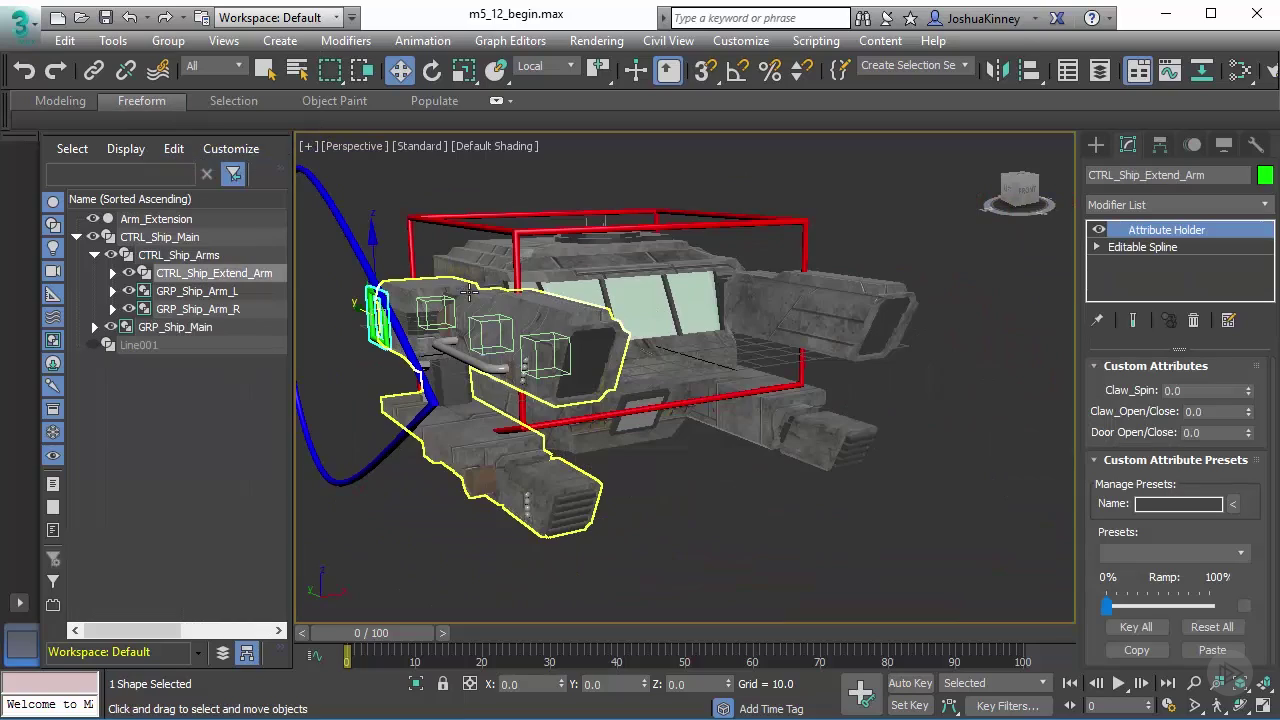Open the Modifier List dropdown
1280x720 pixels.
[1179, 205]
